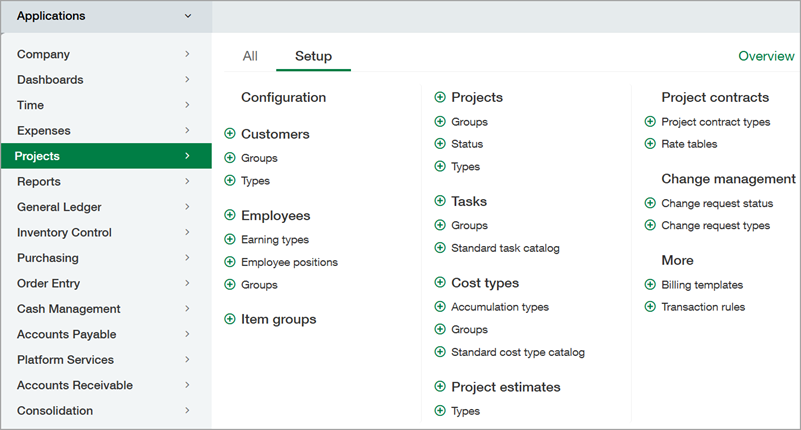Expand the General Ledger submenu chevron

click(187, 207)
